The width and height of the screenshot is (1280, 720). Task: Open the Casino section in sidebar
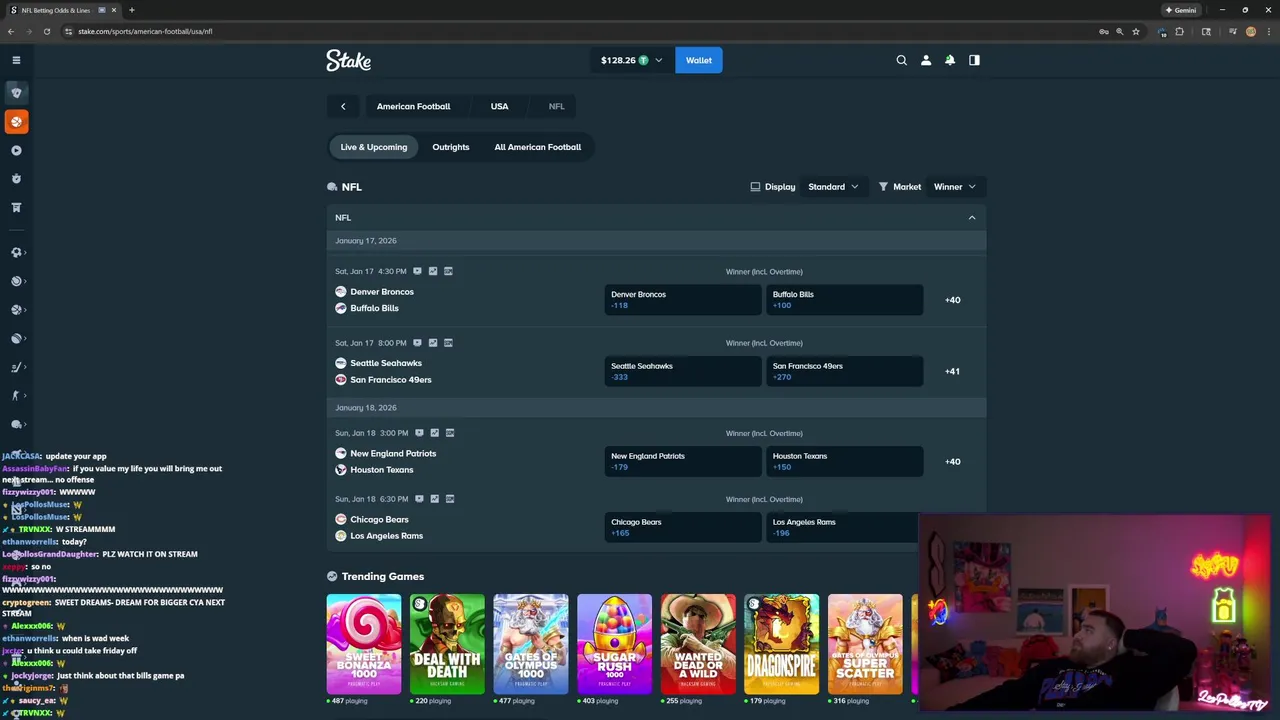tap(16, 92)
